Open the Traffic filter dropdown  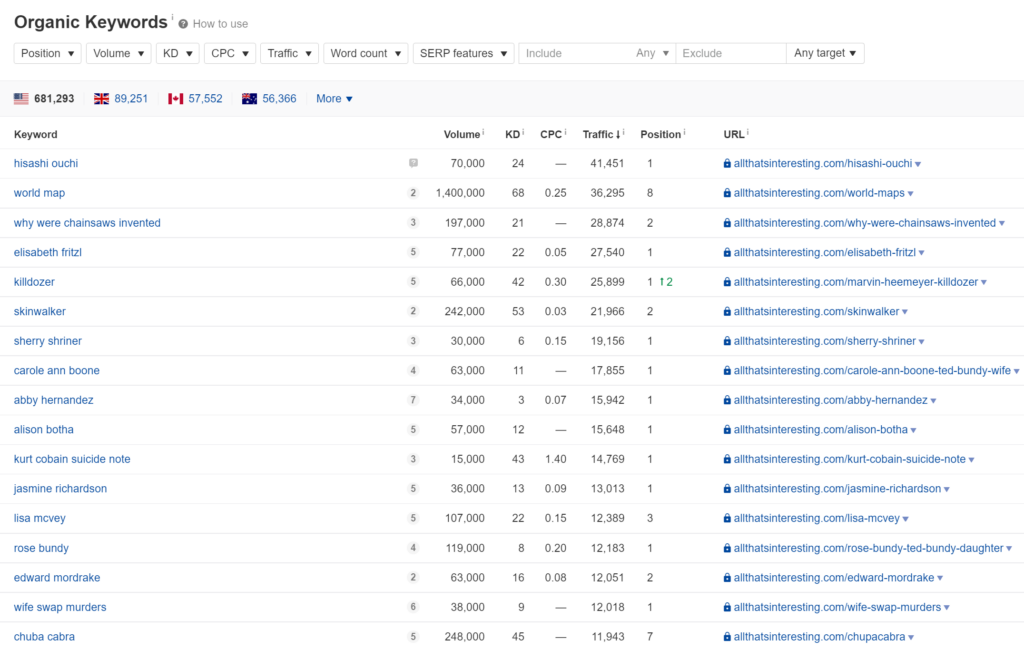289,53
